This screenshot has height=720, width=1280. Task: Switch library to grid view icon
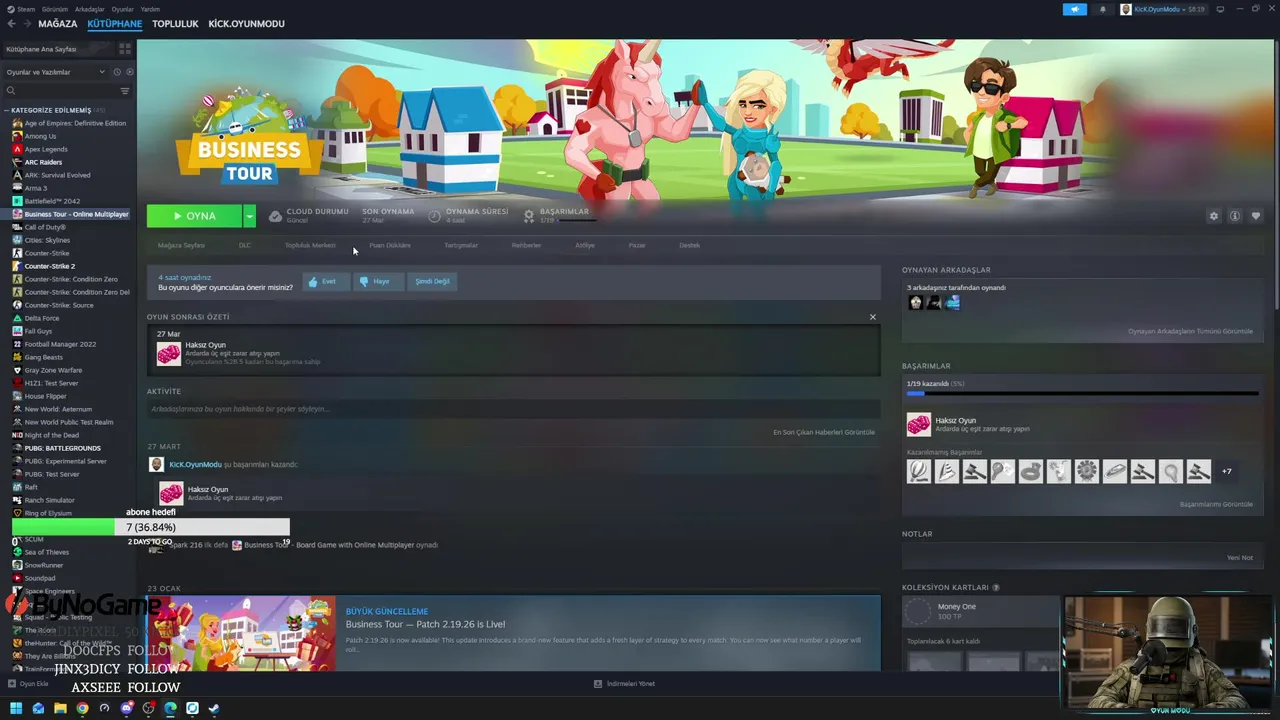click(x=125, y=48)
